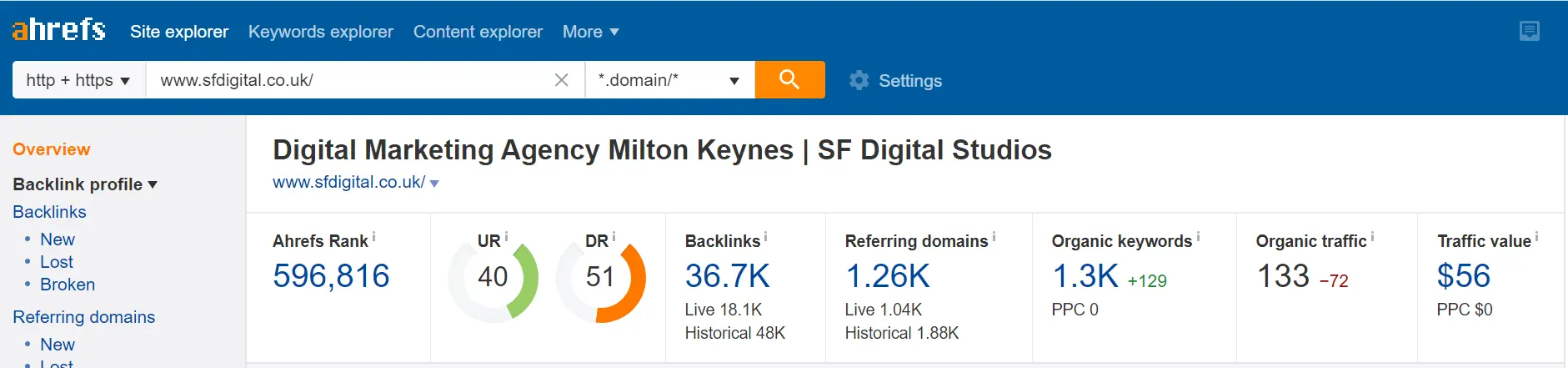Expand the More menu in navigation
The image size is (1568, 368).
(591, 32)
